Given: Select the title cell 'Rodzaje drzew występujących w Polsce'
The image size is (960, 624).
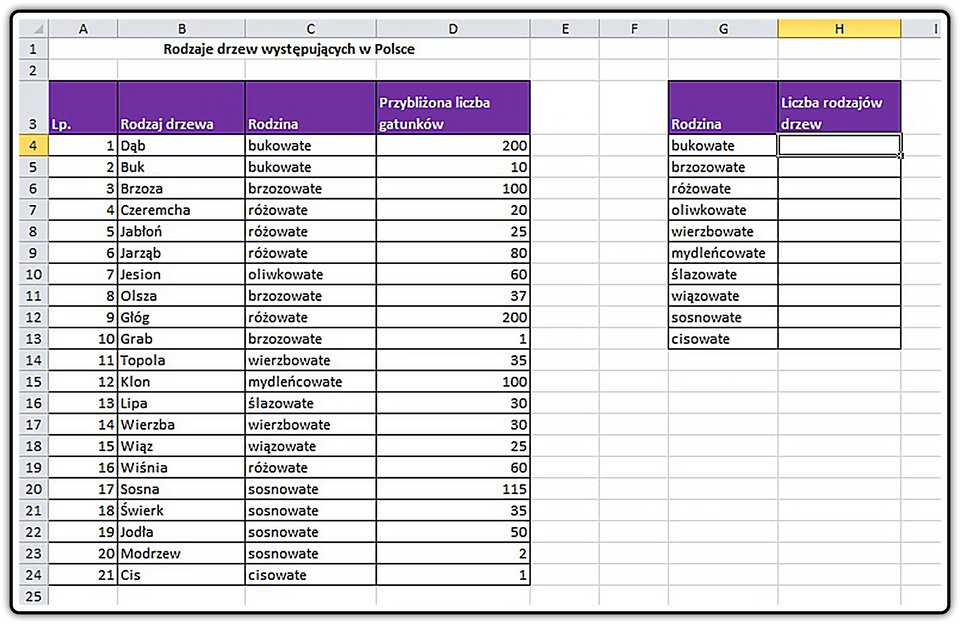Looking at the screenshot, I should click(289, 49).
